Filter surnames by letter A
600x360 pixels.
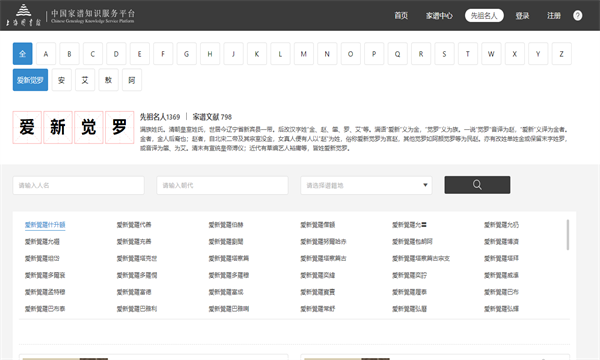(x=46, y=54)
